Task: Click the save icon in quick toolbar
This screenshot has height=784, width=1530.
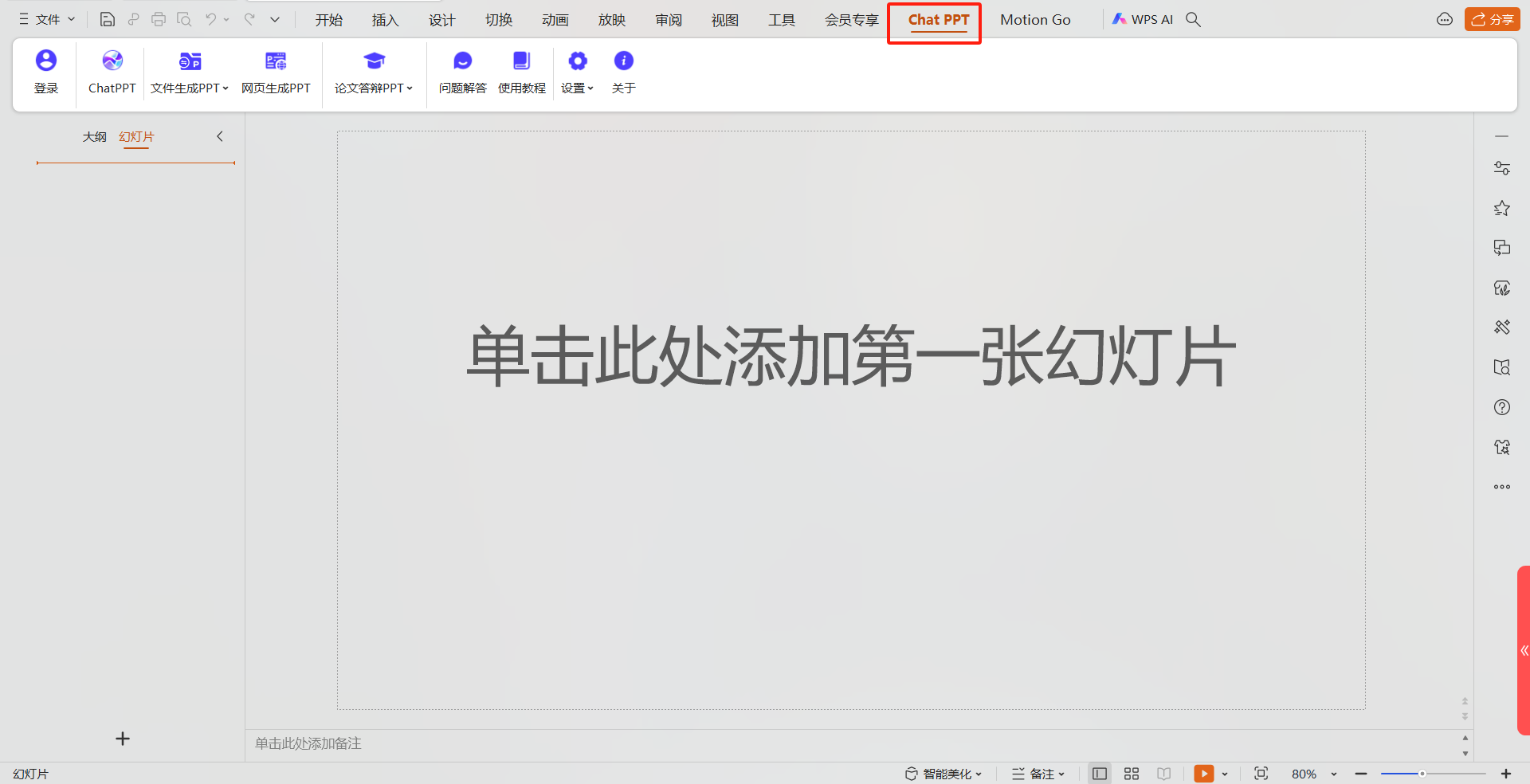Action: click(x=108, y=19)
